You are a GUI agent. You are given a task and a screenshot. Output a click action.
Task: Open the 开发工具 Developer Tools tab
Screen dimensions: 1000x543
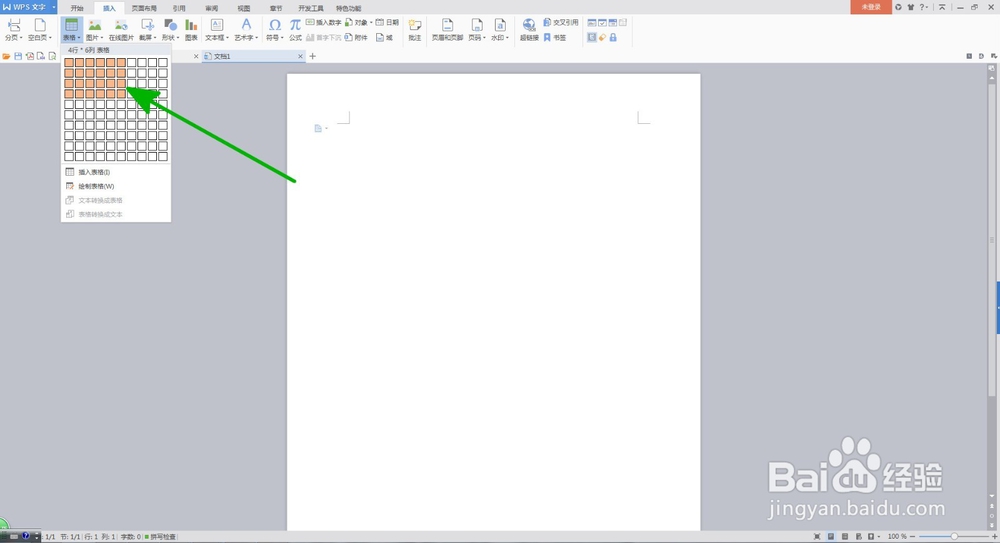[311, 8]
